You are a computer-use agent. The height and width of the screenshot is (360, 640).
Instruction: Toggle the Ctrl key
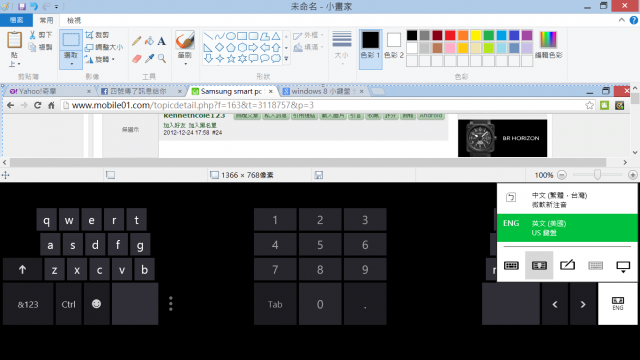pos(69,304)
